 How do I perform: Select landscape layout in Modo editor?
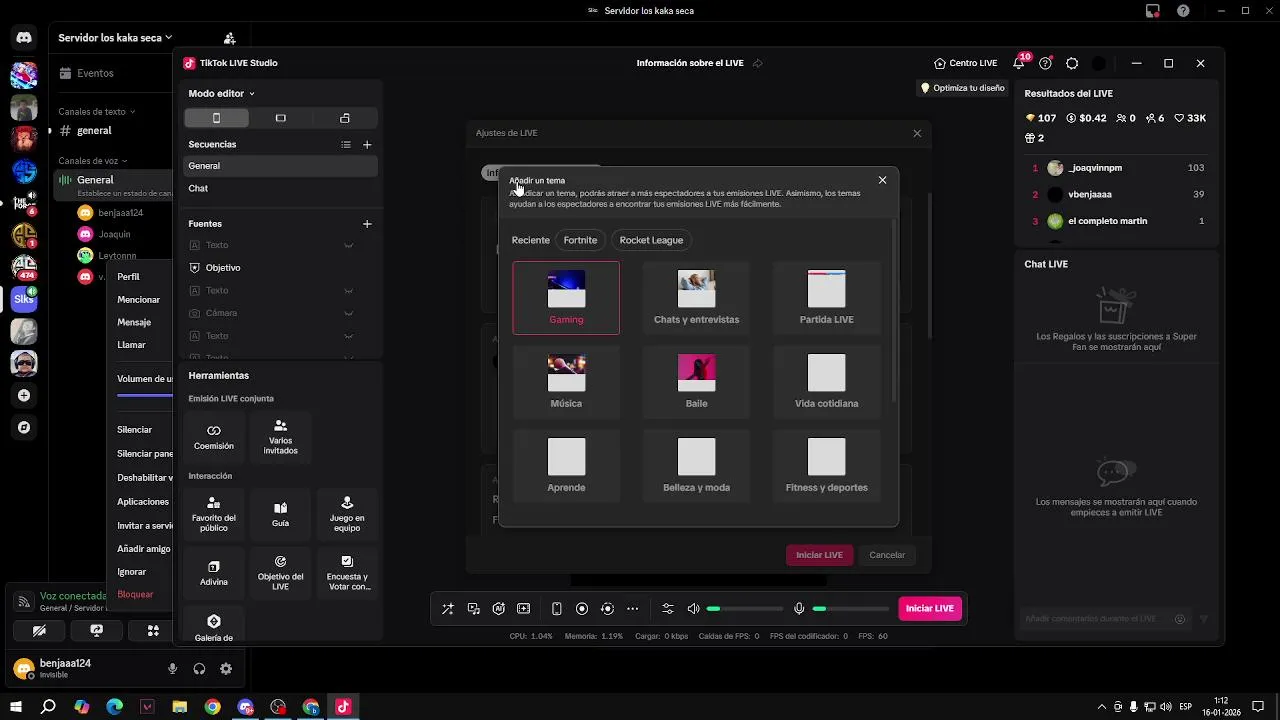click(281, 118)
